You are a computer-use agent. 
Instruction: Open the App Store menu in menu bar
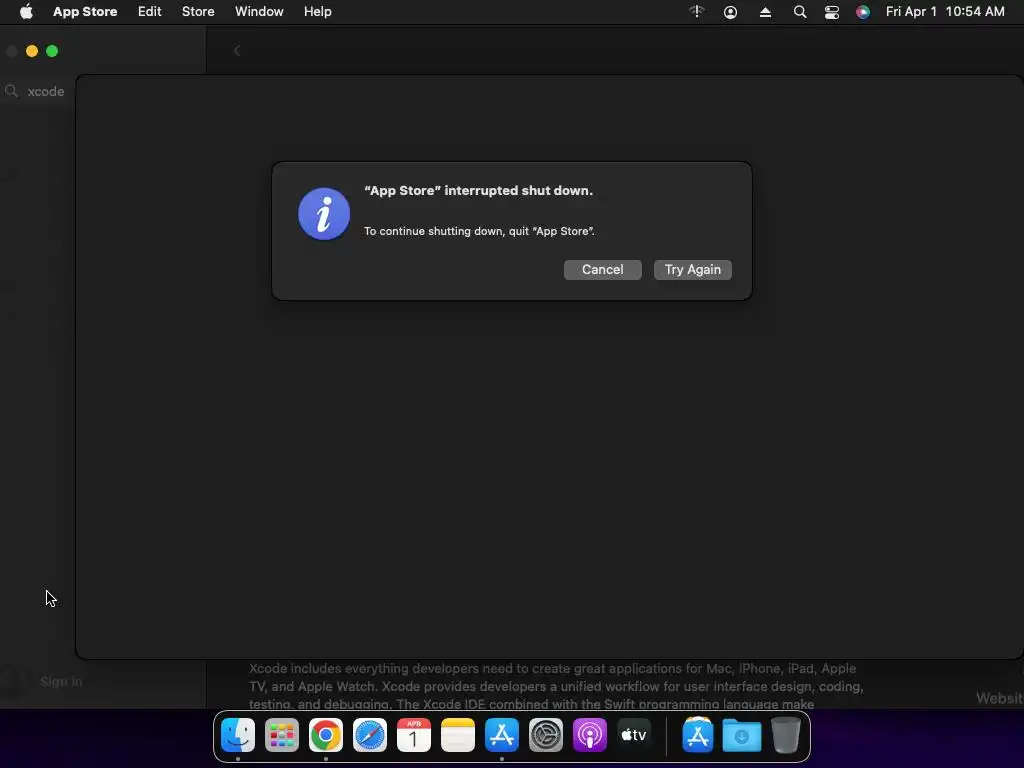85,12
